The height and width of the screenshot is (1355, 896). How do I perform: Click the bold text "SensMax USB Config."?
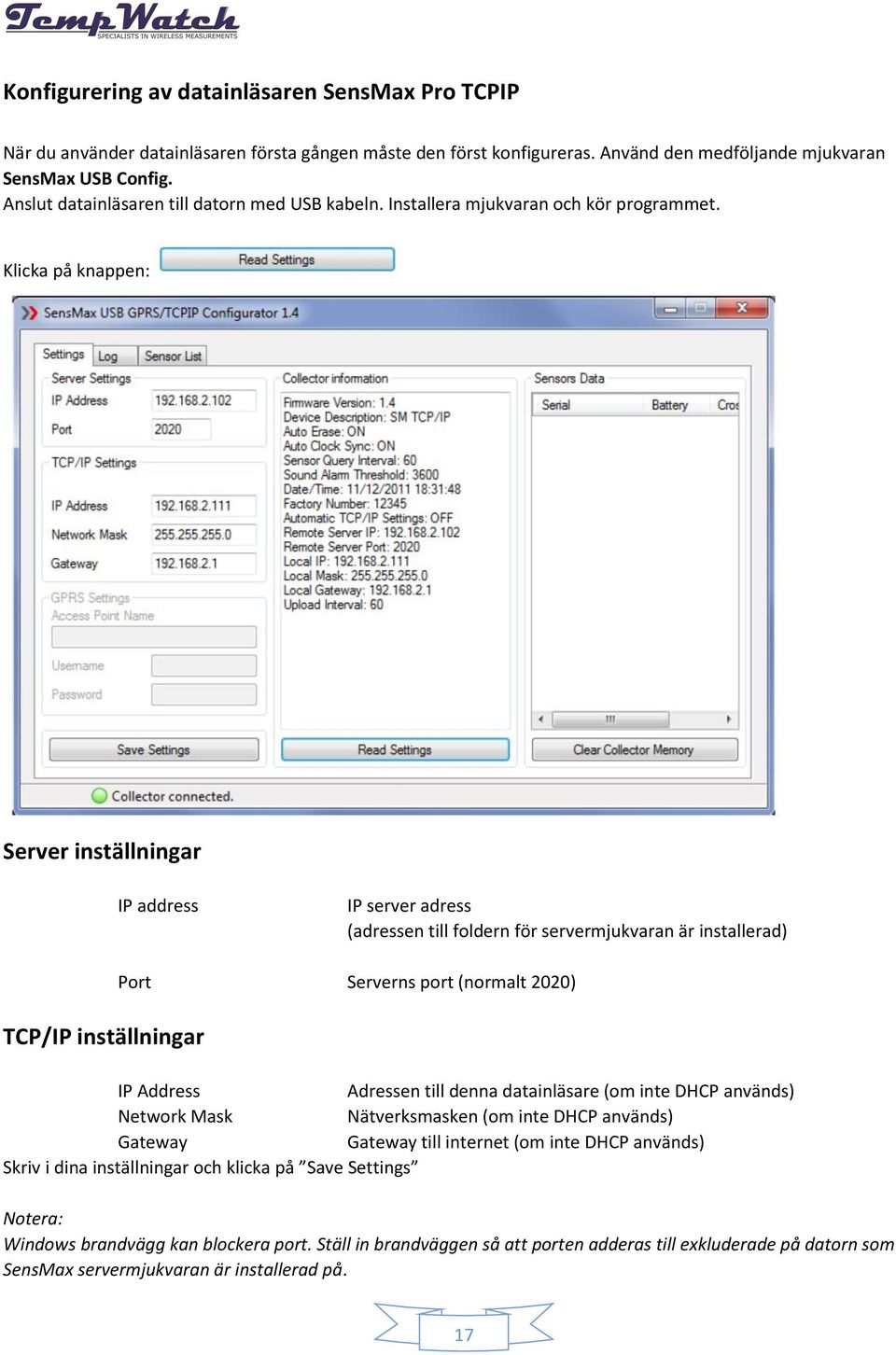pyautogui.click(x=88, y=178)
